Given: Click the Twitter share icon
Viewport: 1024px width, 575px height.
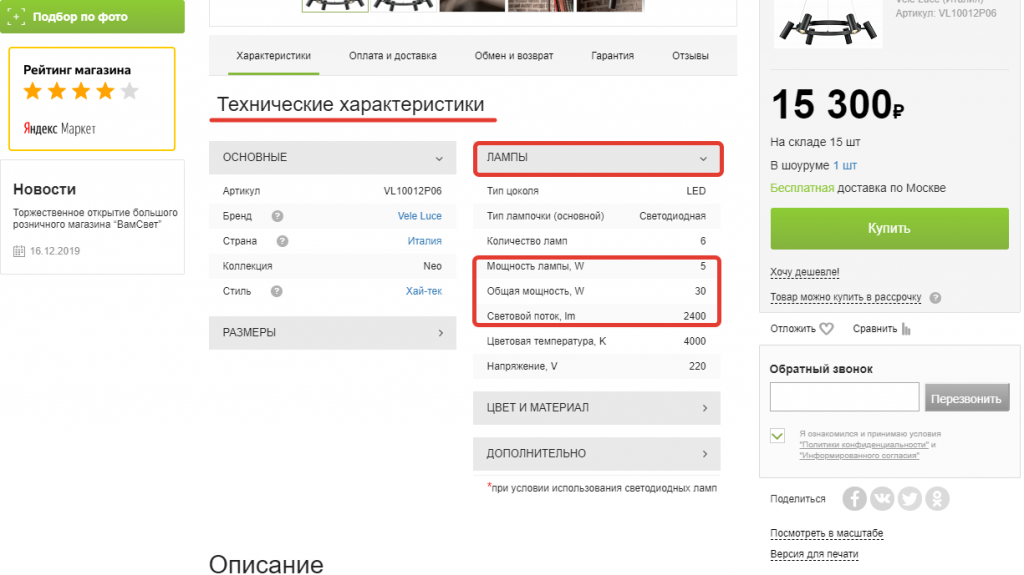Looking at the screenshot, I should [x=909, y=499].
